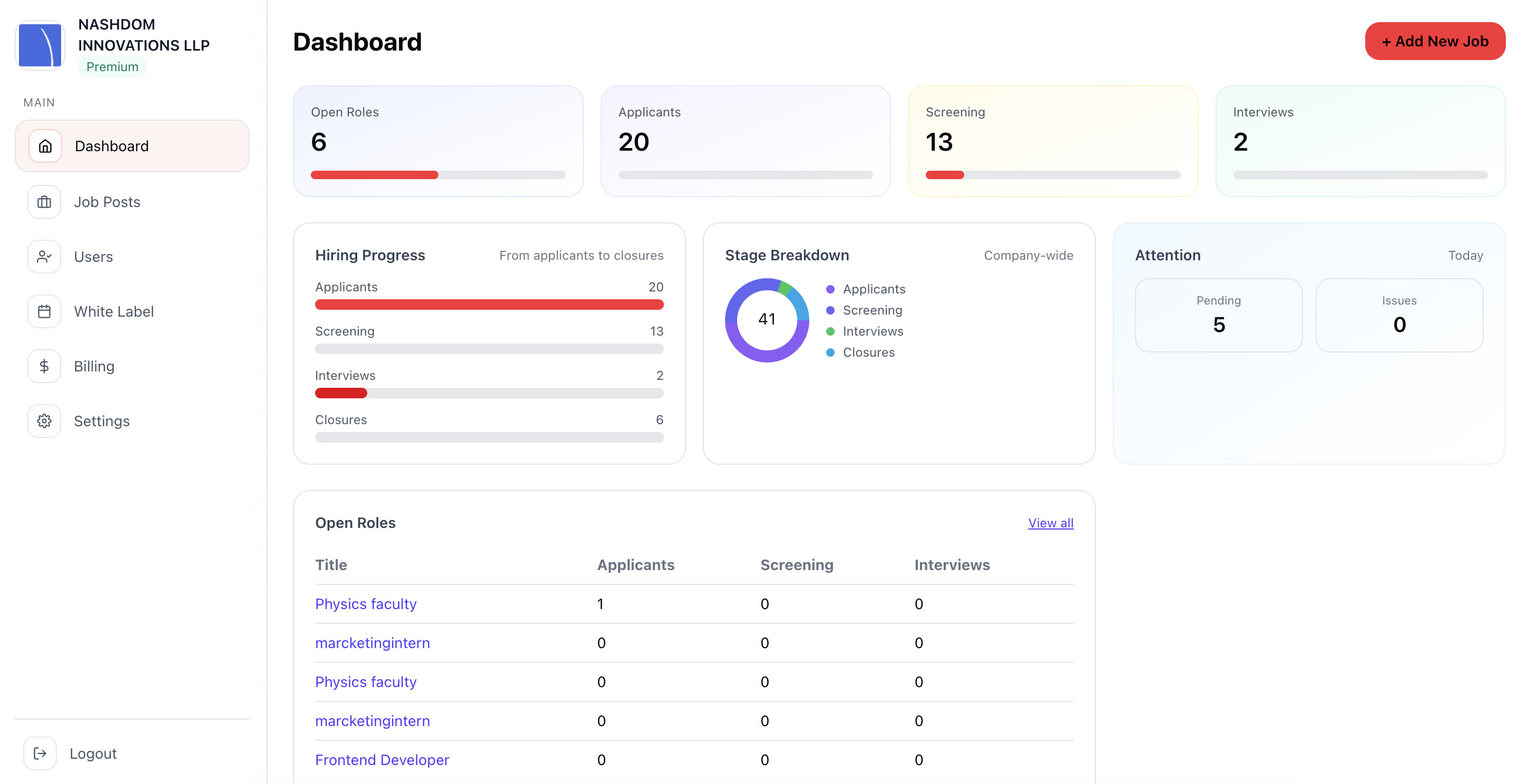
Task: Open the first Physics faculty role
Action: click(365, 604)
